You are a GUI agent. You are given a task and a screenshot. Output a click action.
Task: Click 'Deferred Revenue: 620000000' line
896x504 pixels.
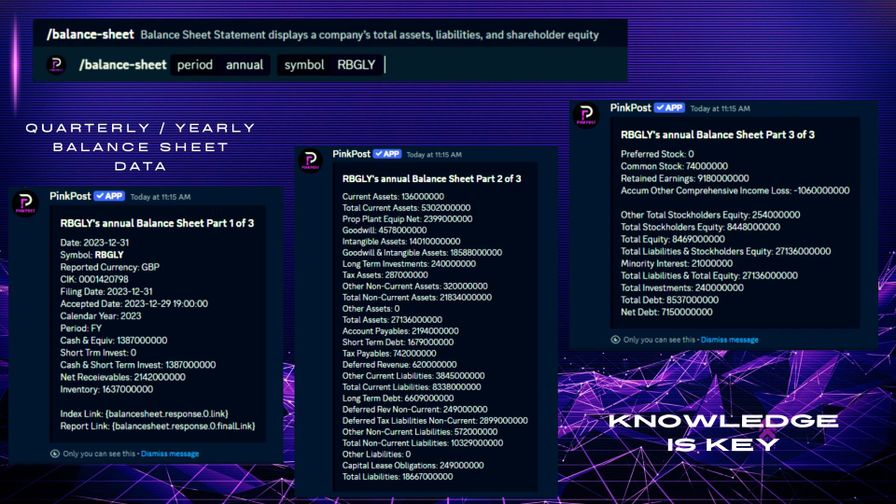399,365
